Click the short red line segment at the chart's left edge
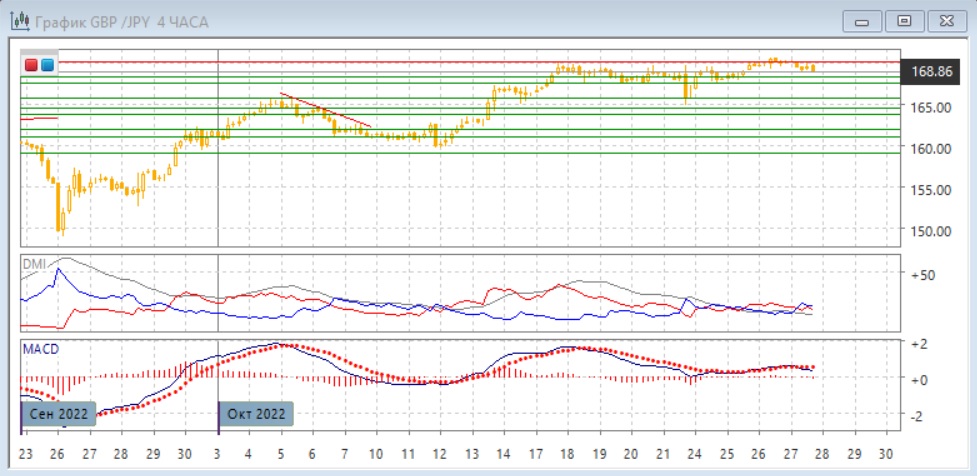The width and height of the screenshot is (977, 476). pyautogui.click(x=40, y=118)
